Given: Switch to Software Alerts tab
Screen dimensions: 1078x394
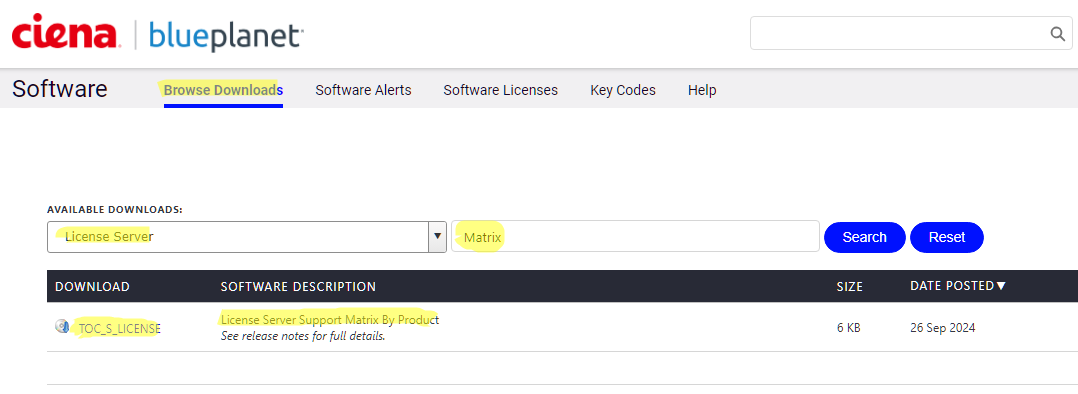Looking at the screenshot, I should 363,90.
